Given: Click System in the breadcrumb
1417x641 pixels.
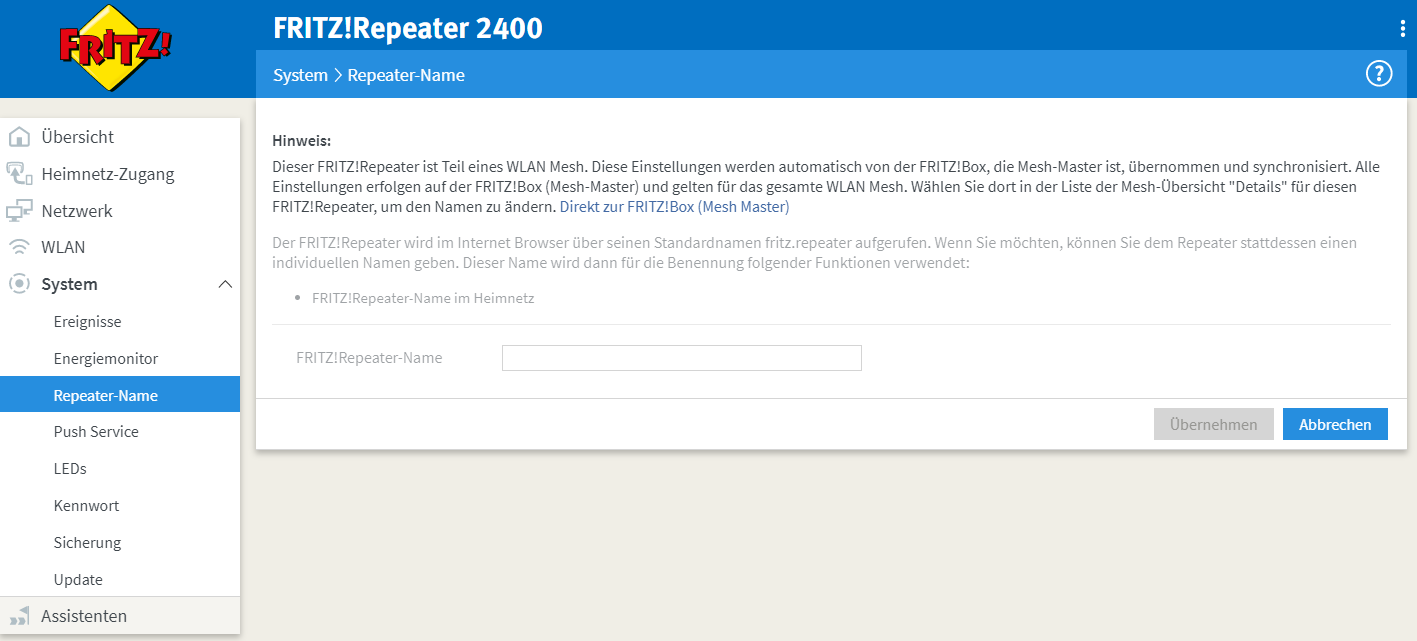Looking at the screenshot, I should (x=300, y=75).
